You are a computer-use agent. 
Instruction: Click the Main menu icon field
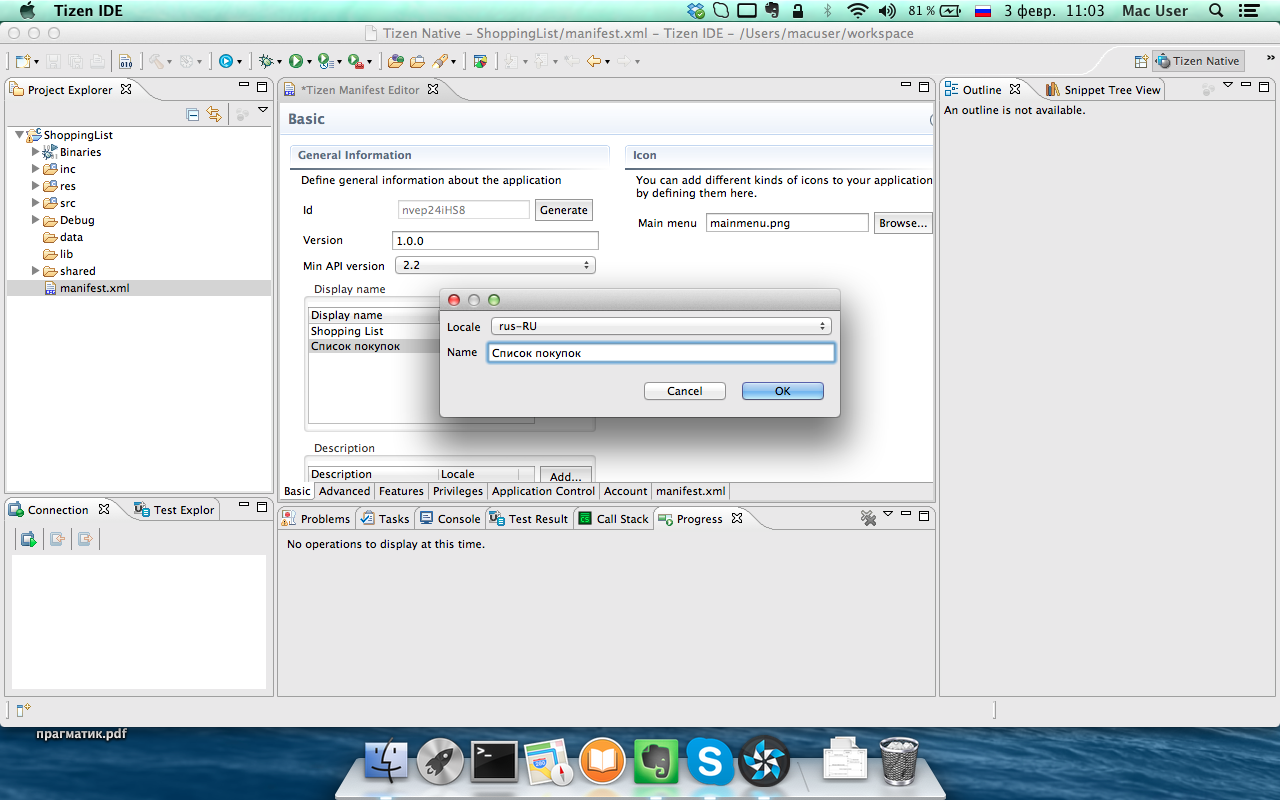pos(787,223)
